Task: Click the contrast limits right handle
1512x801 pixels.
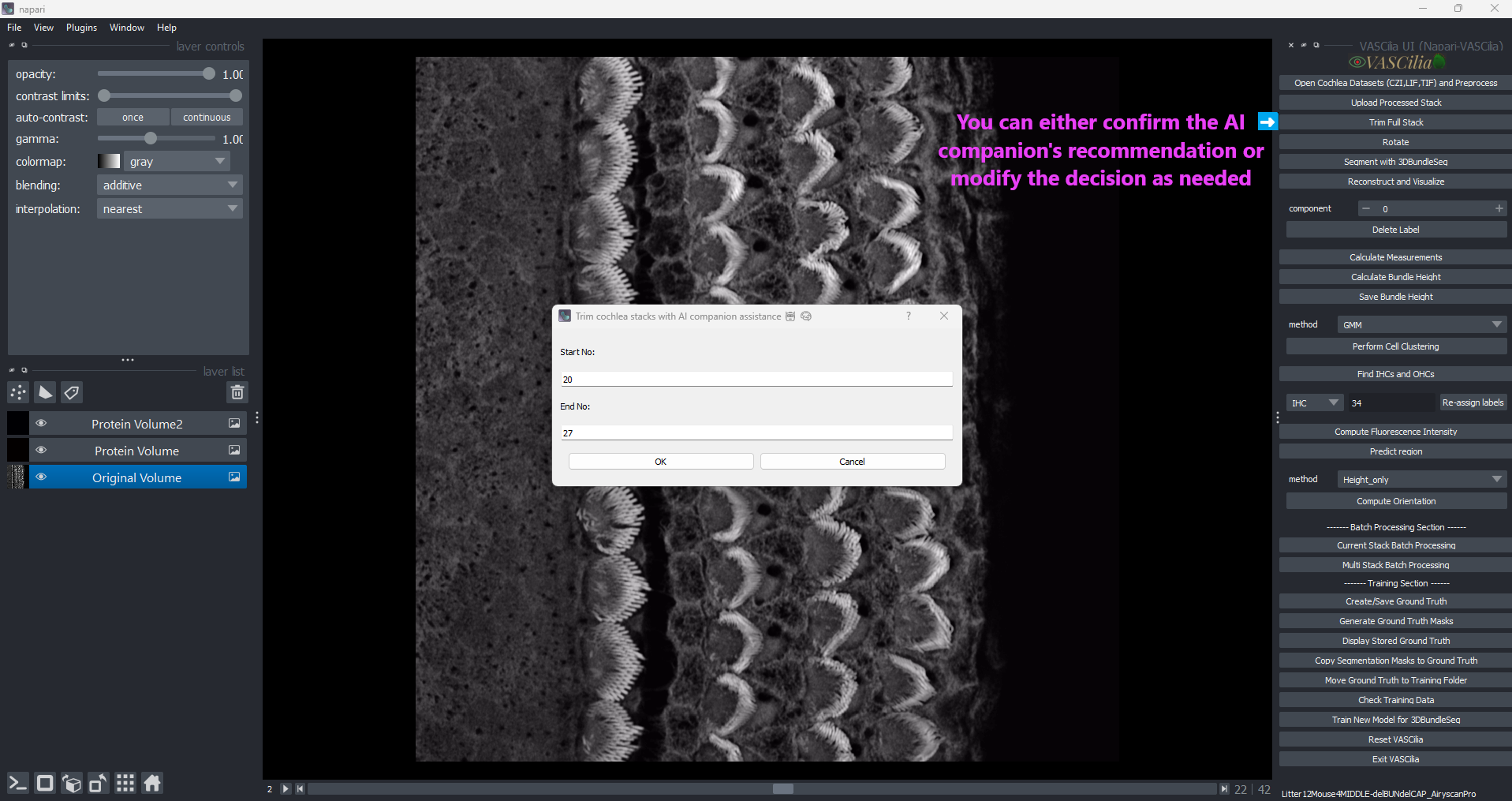Action: 235,95
